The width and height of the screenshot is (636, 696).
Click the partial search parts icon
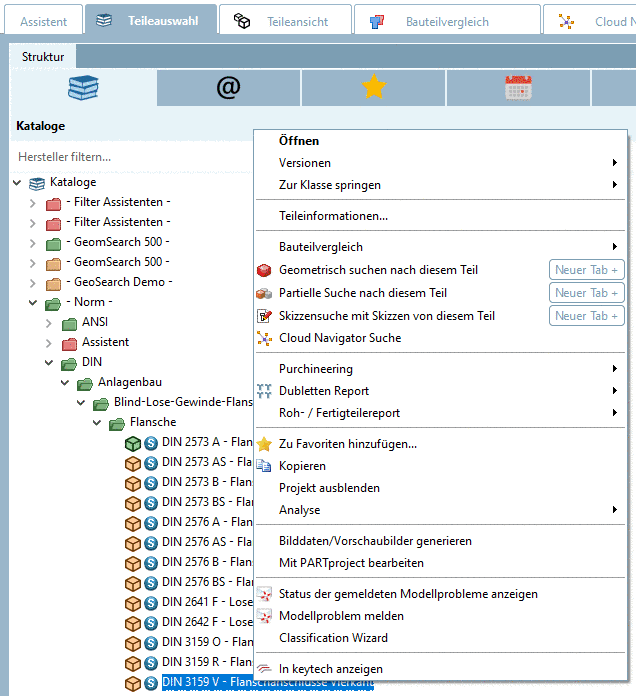click(264, 293)
